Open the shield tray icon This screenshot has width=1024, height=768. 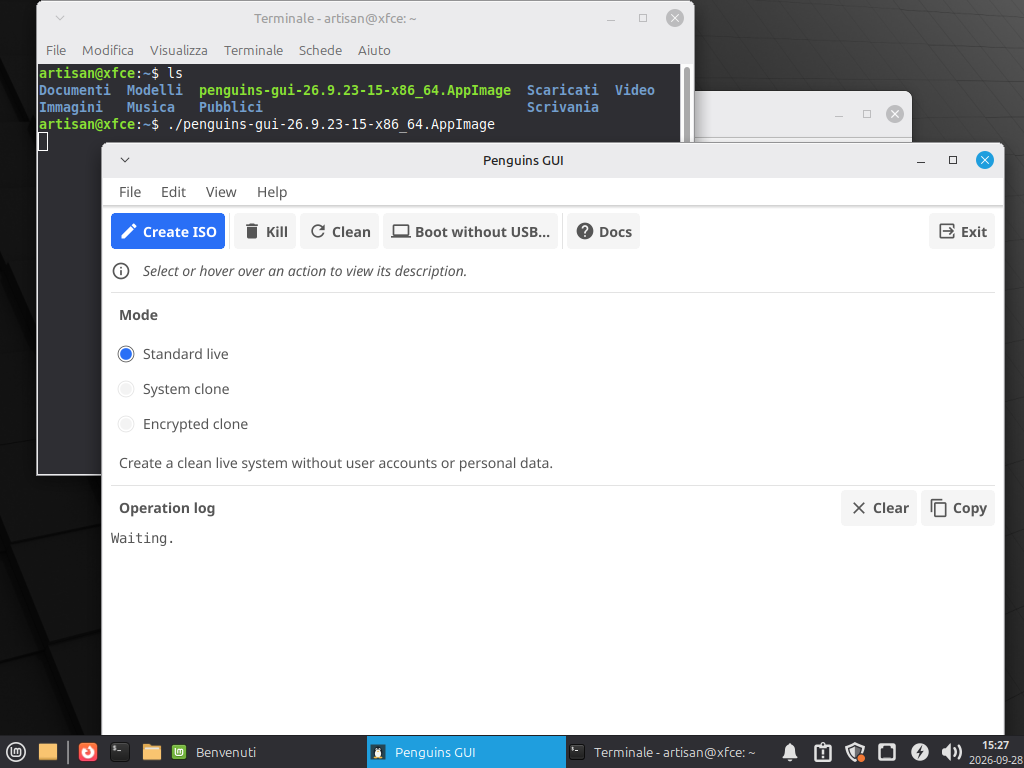855,752
